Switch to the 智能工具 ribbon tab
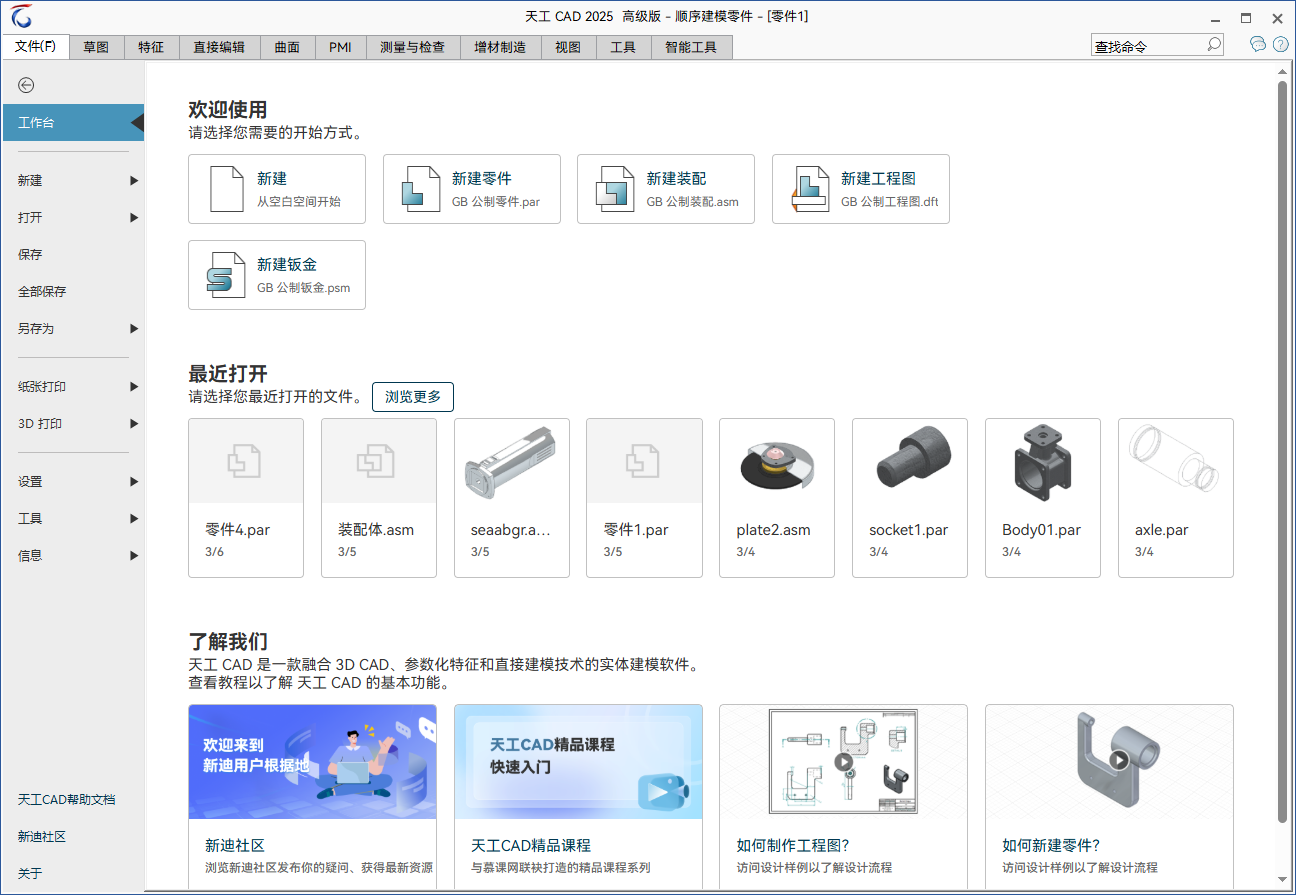Image resolution: width=1296 pixels, height=895 pixels. coord(691,47)
